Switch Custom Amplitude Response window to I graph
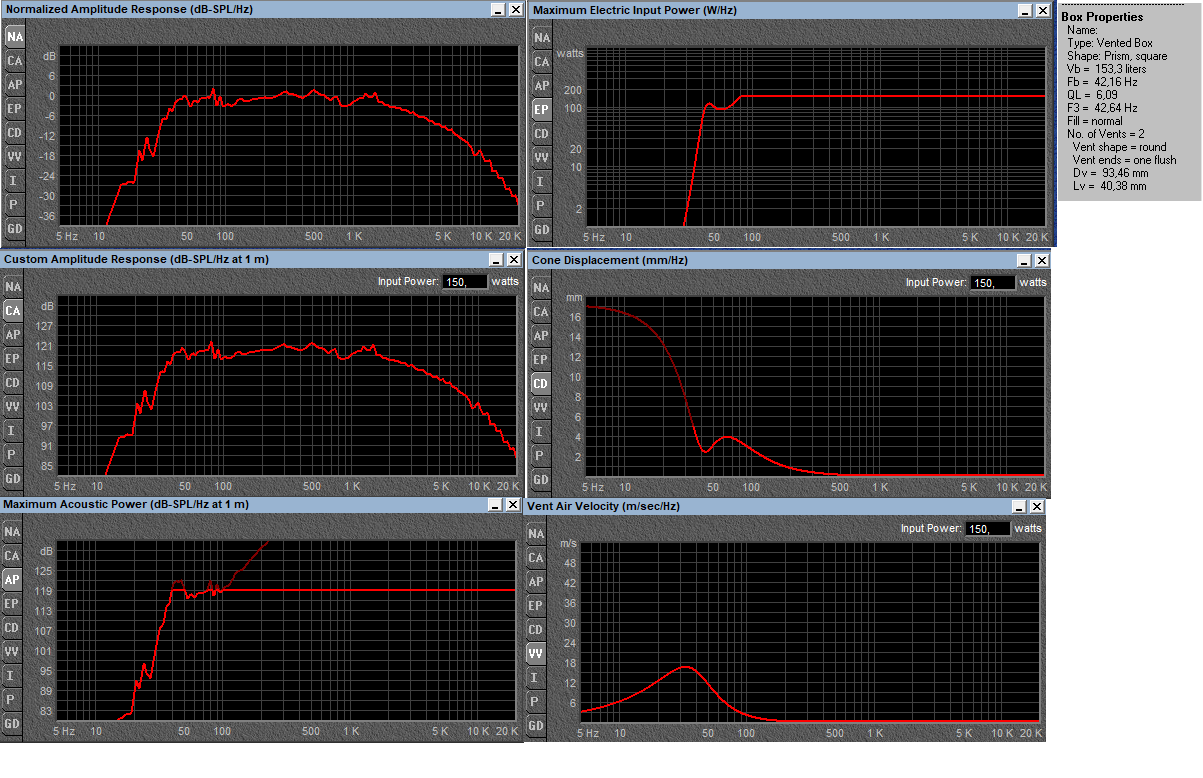 tap(13, 431)
